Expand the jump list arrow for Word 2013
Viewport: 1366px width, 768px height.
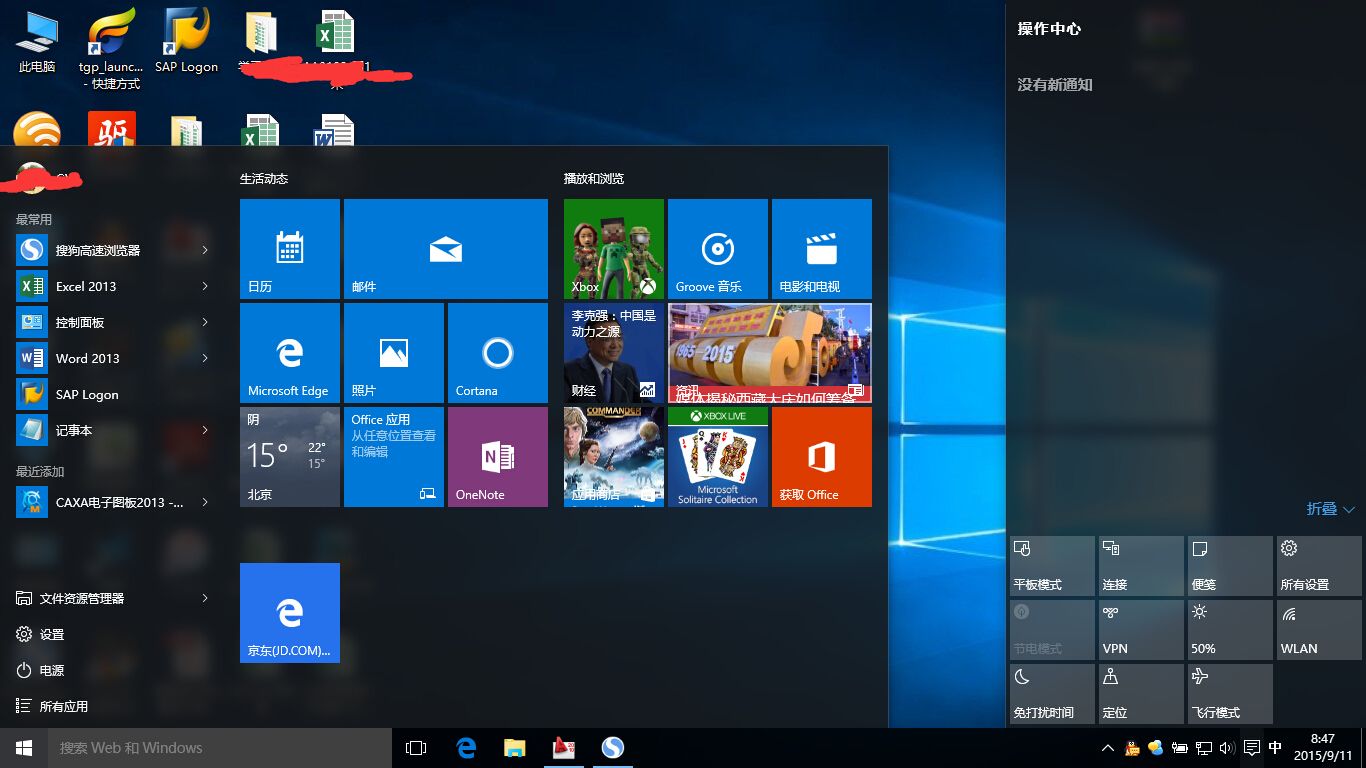pyautogui.click(x=205, y=358)
